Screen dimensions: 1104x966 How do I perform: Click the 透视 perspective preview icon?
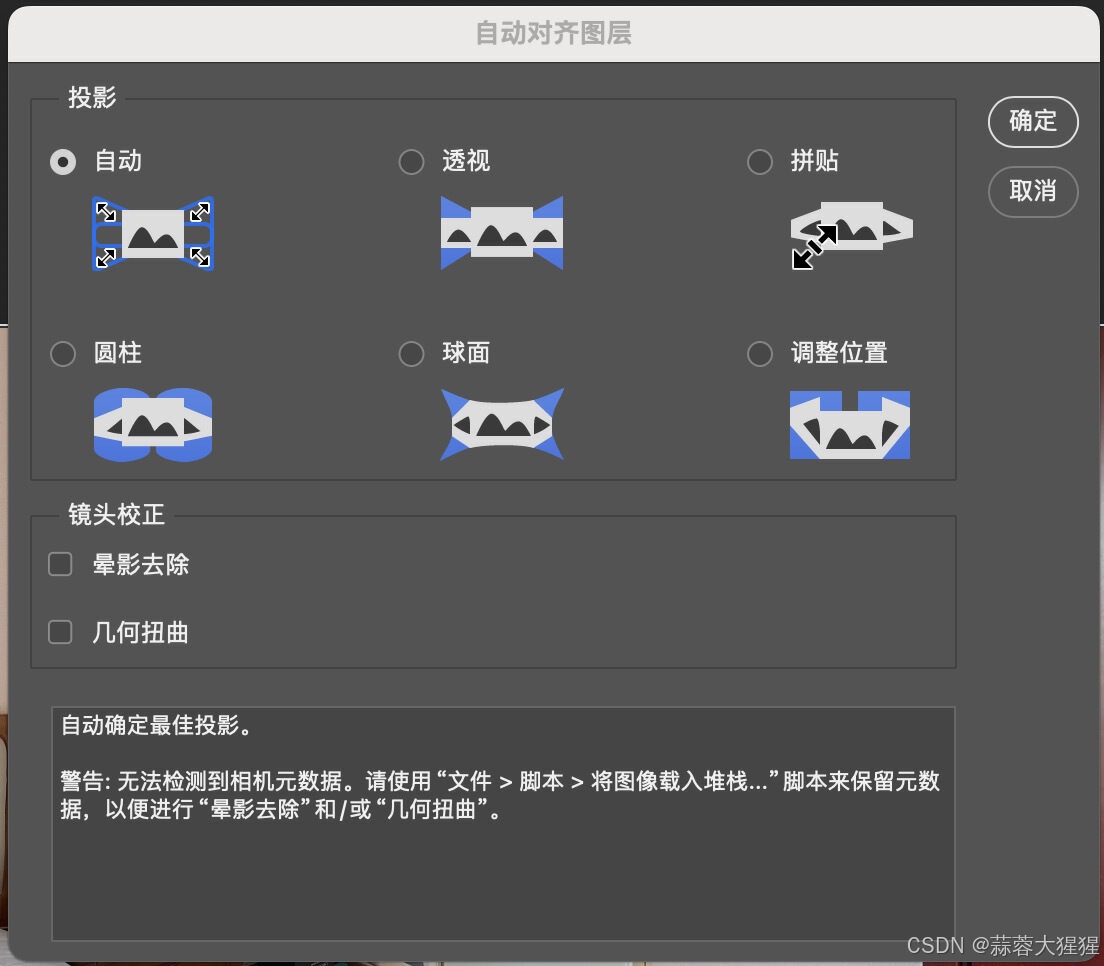[x=502, y=233]
